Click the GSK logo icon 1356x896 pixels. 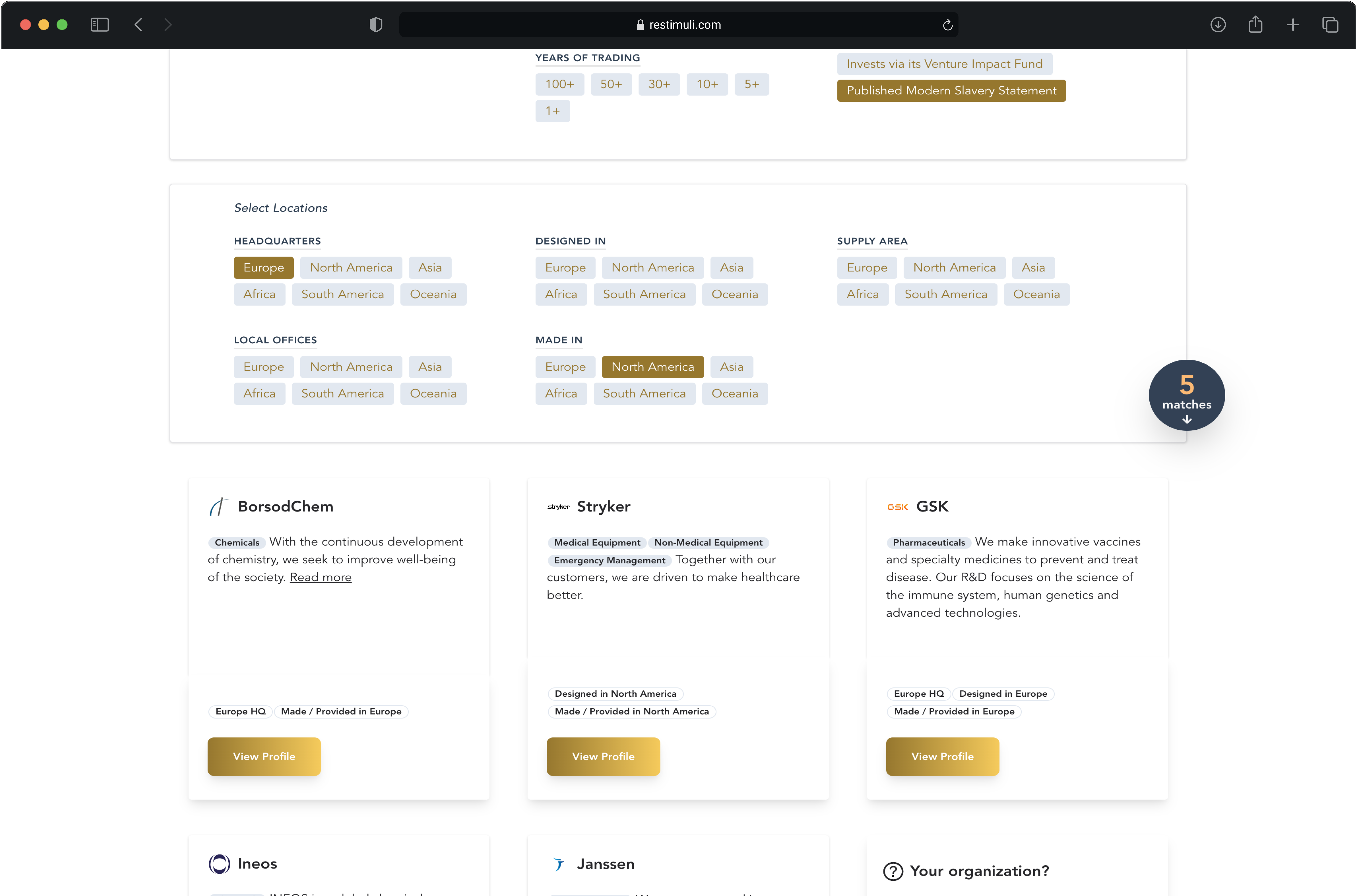point(898,507)
